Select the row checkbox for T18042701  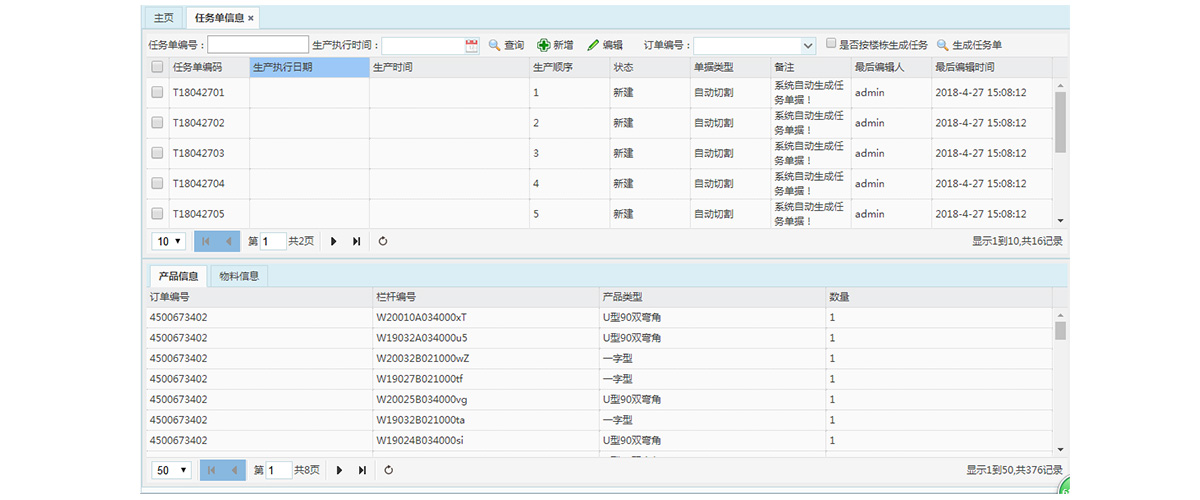pyautogui.click(x=157, y=92)
